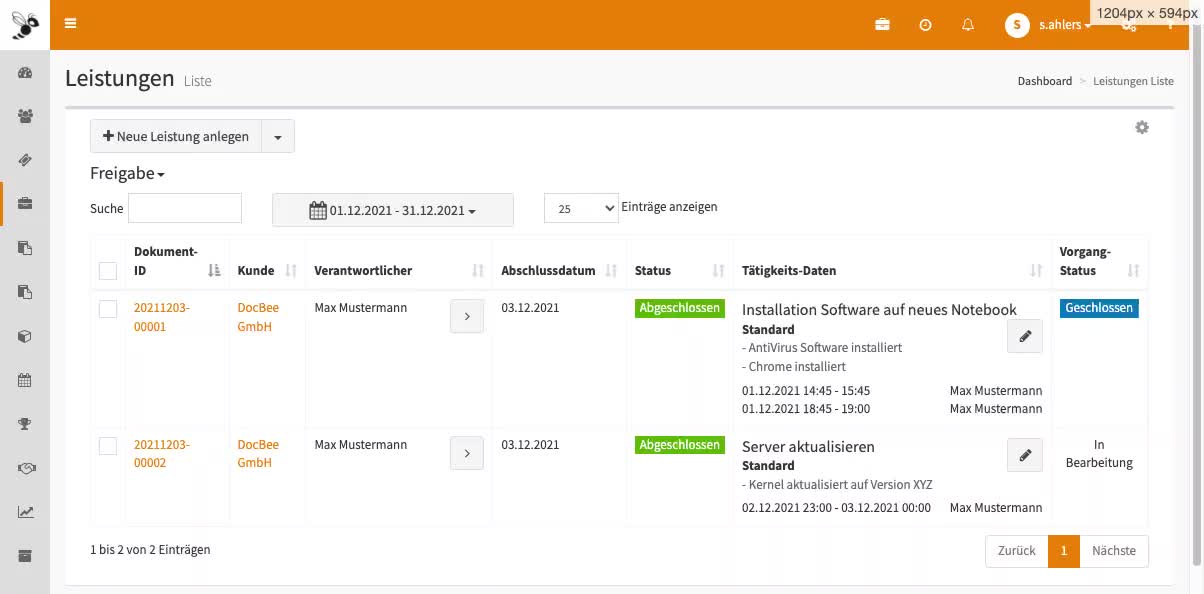
Task: Expand the Freigabe dropdown
Action: point(127,173)
